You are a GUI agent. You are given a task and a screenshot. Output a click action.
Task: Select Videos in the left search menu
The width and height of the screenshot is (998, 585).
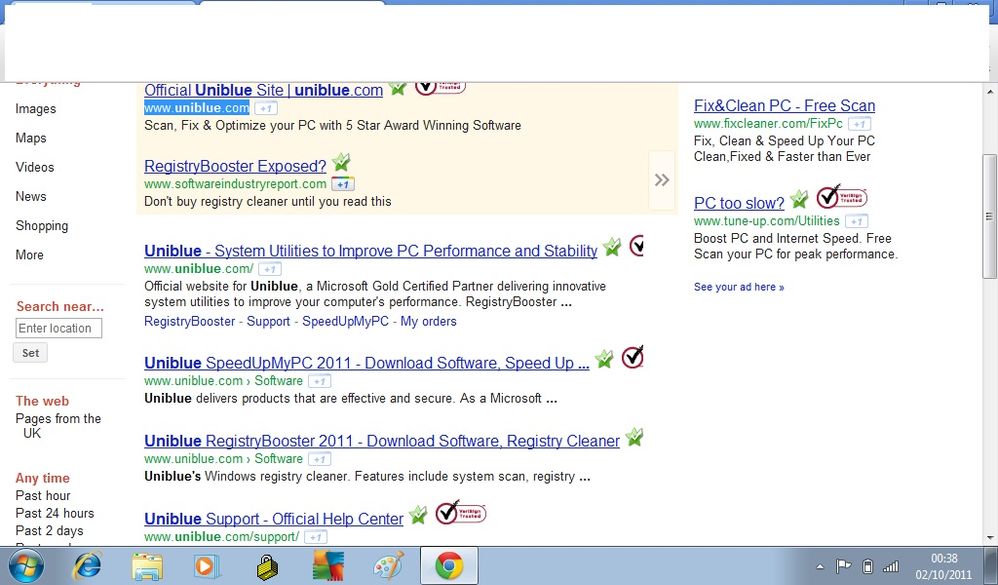(34, 167)
